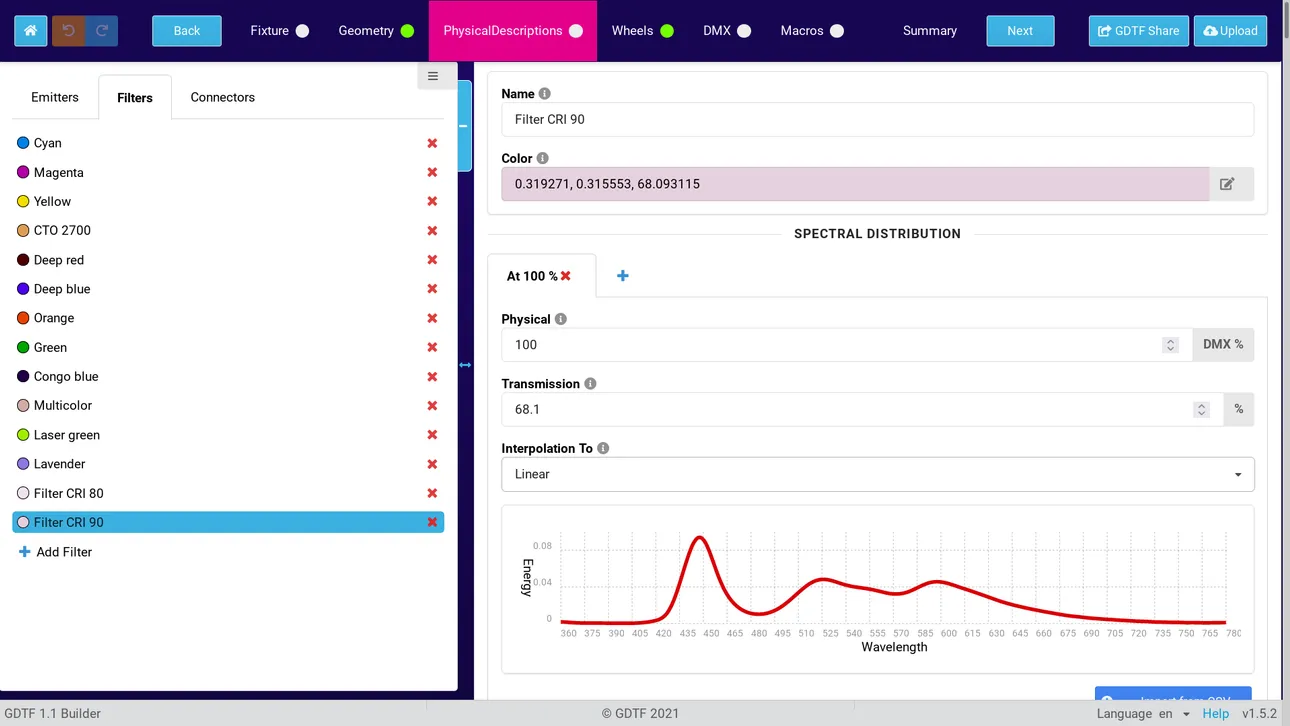Screen dimensions: 1290x726
Task: Click the info icon next to Transmission
Action: point(590,384)
